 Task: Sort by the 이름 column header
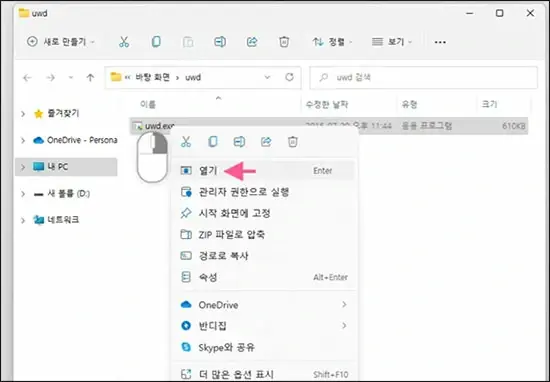point(148,104)
